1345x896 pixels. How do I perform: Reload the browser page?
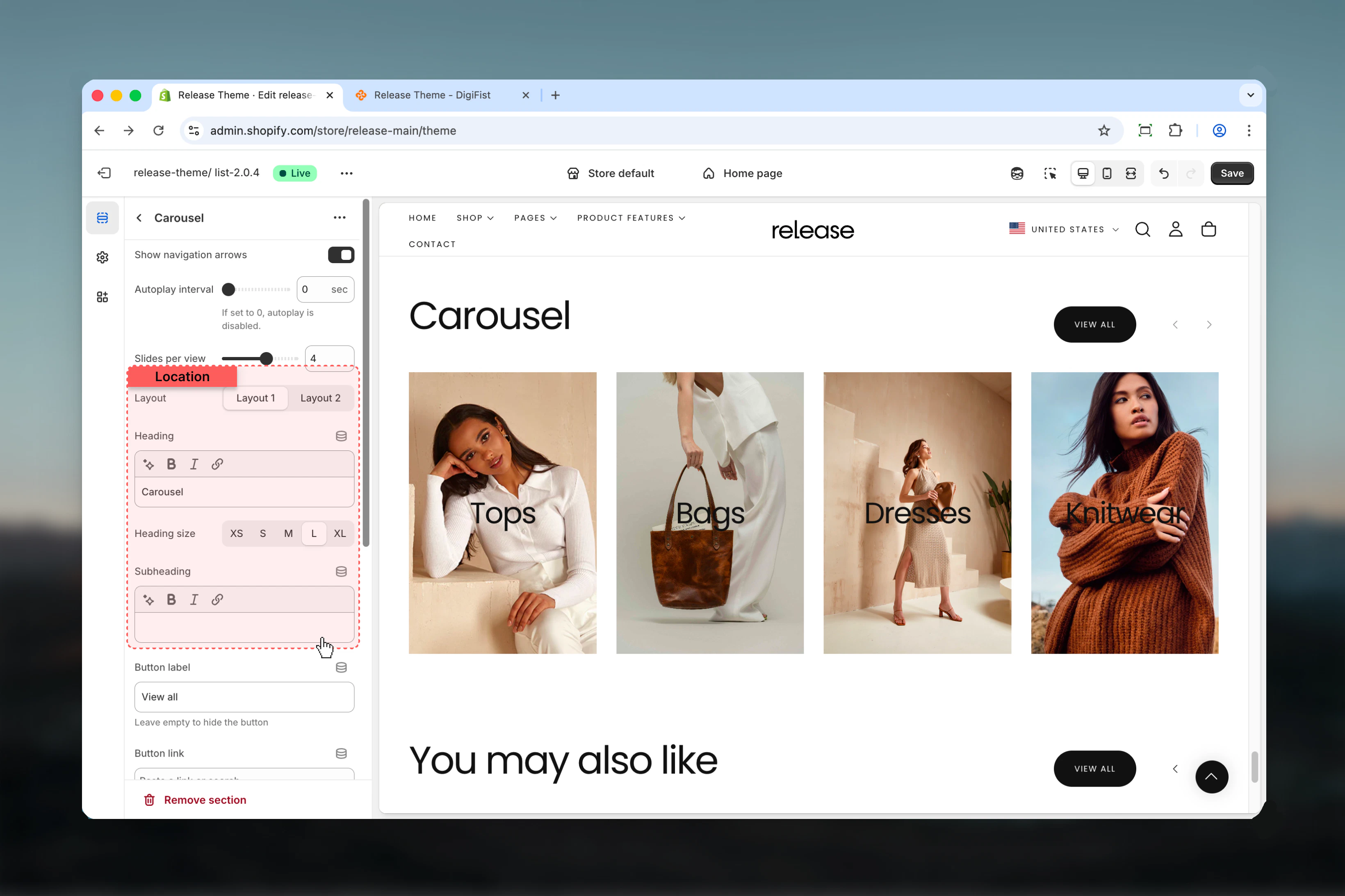pos(158,130)
